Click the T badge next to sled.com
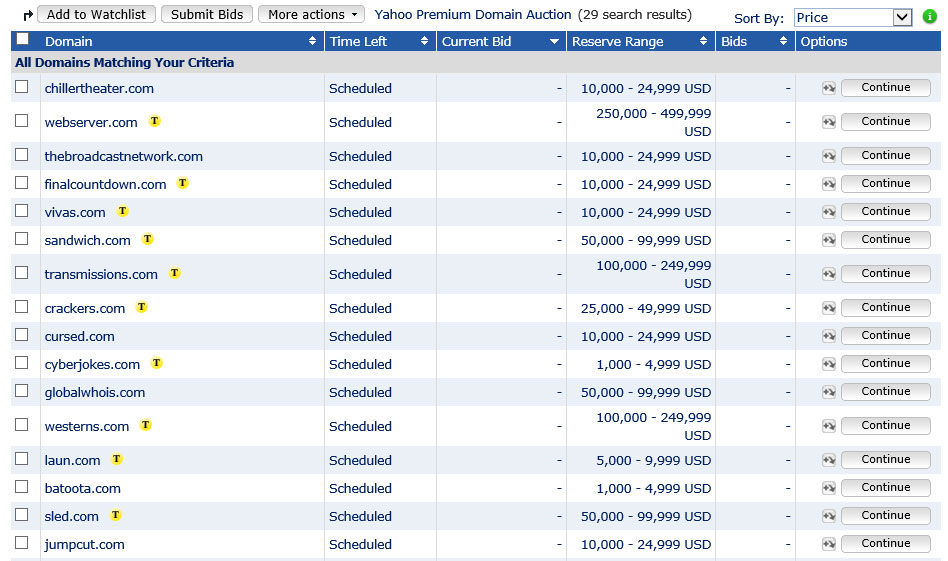 click(x=115, y=515)
